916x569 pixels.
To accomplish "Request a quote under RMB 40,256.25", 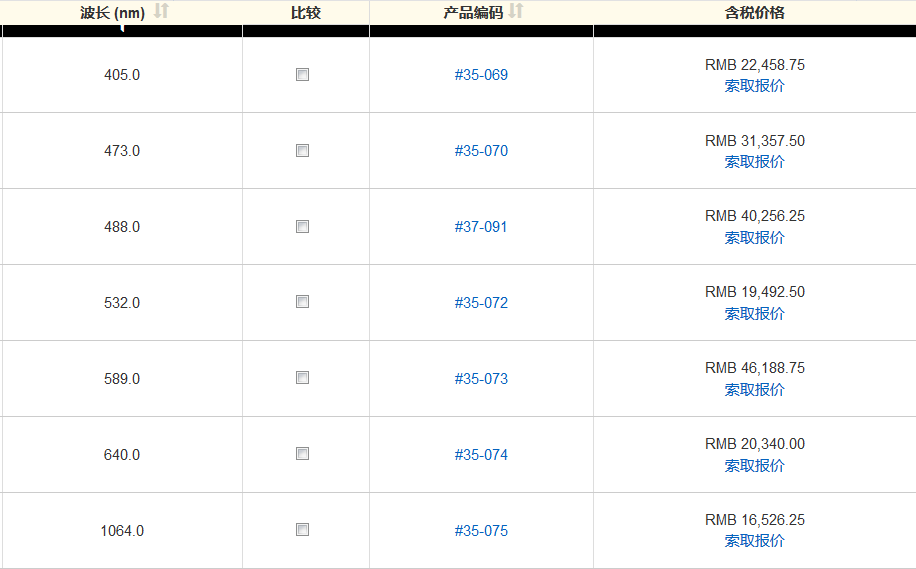I will click(x=754, y=238).
